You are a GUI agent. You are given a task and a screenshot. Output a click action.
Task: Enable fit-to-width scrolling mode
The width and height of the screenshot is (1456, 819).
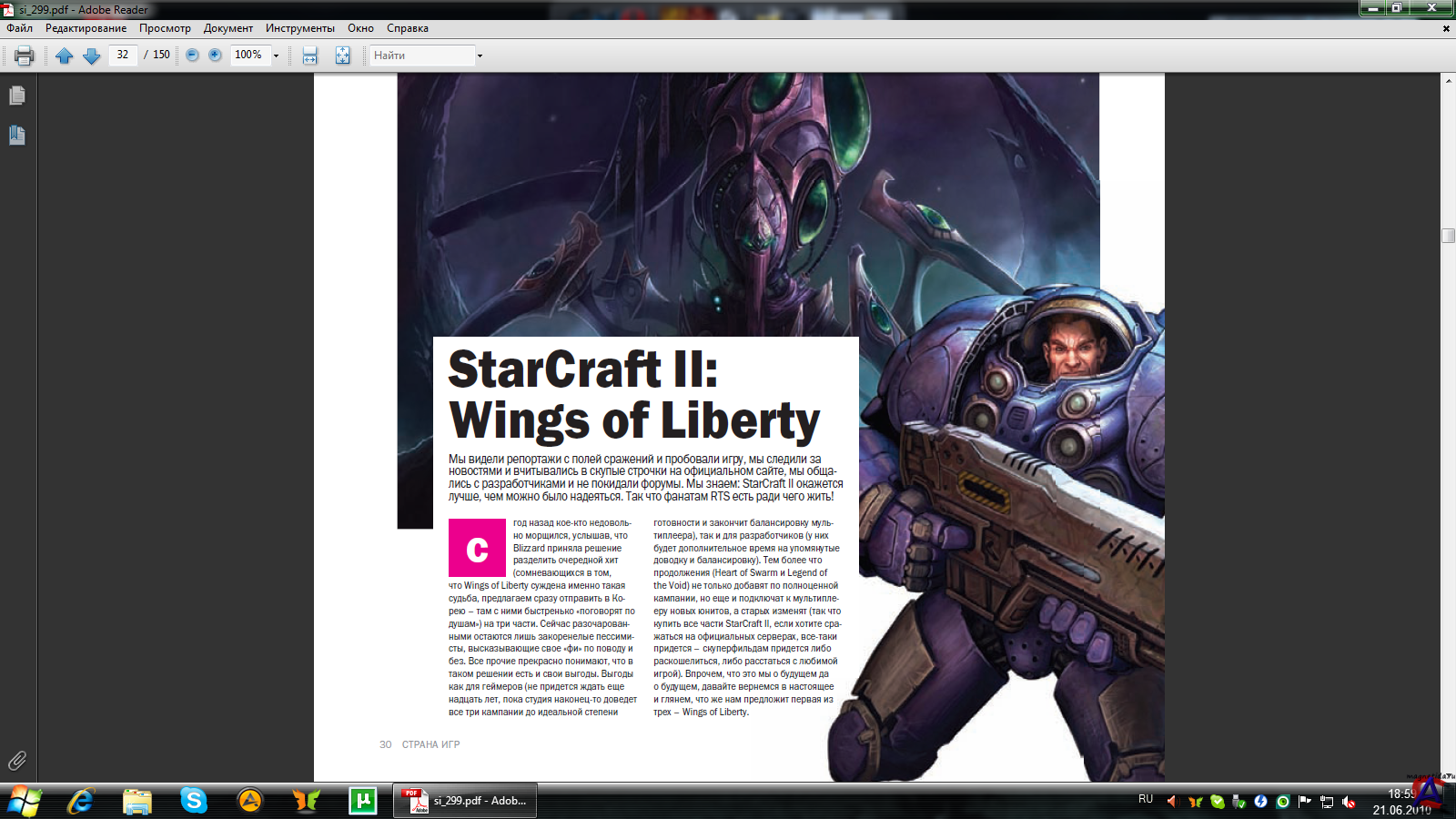click(x=310, y=56)
